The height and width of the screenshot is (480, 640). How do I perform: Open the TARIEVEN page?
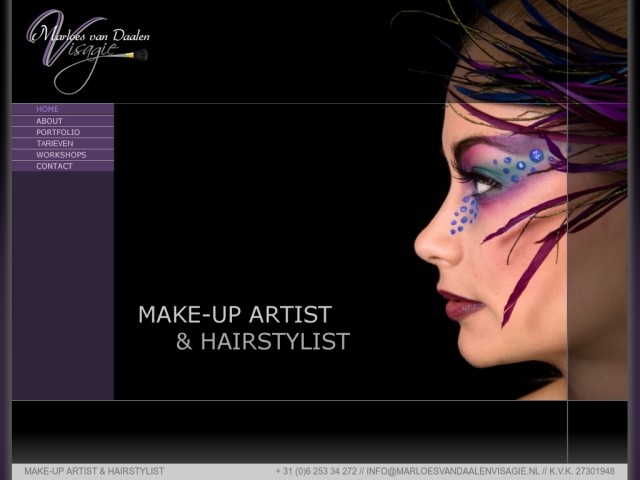pos(55,144)
